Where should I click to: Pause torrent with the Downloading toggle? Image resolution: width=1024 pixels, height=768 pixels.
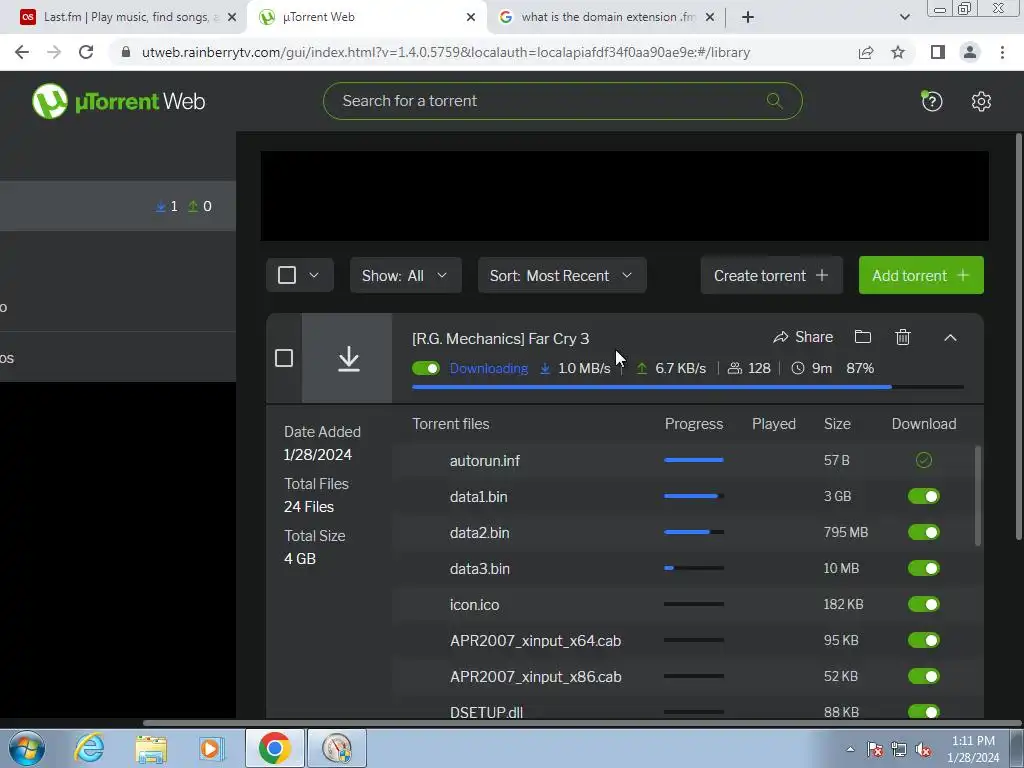tap(426, 368)
